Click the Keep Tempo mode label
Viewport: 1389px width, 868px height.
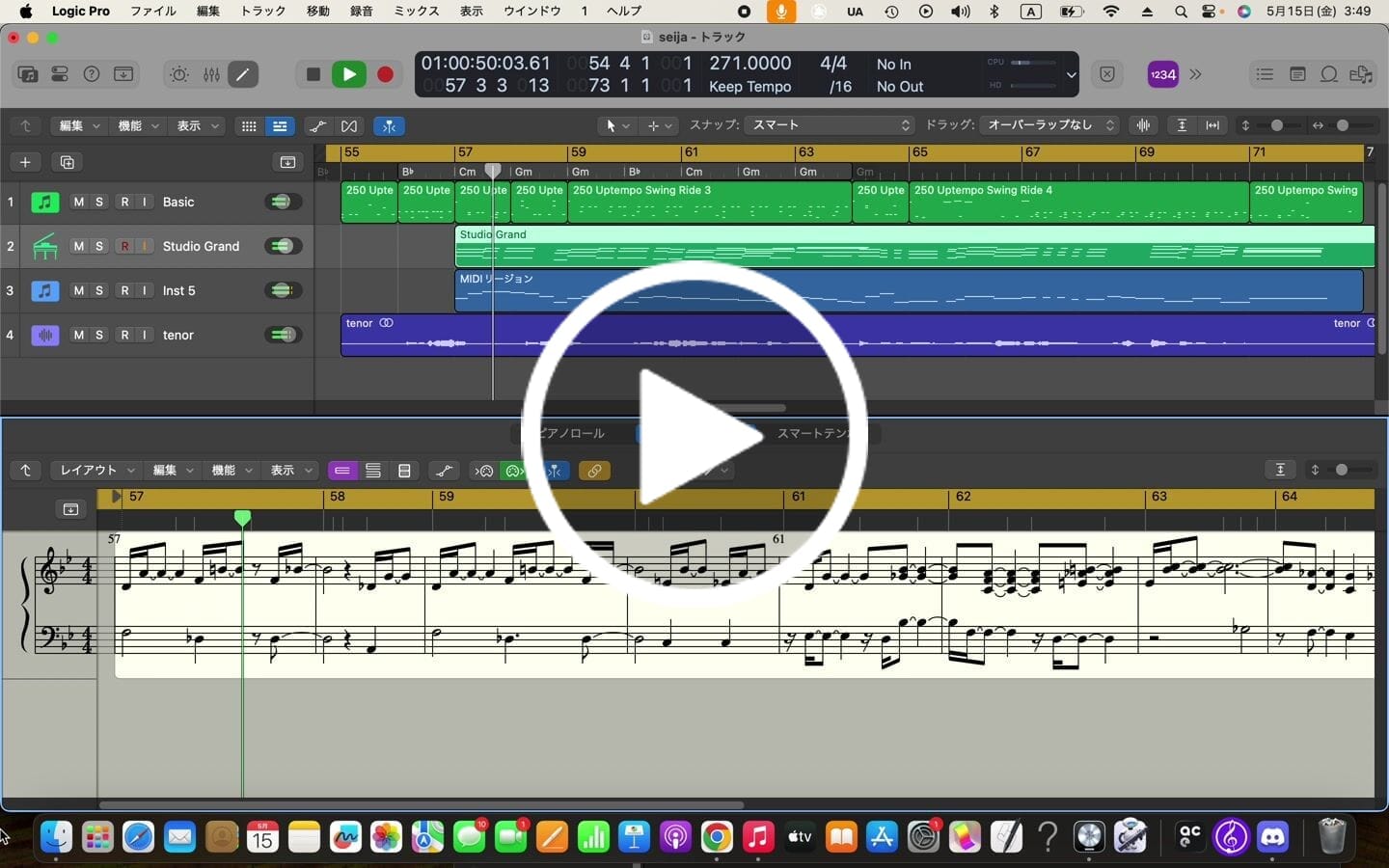point(750,86)
